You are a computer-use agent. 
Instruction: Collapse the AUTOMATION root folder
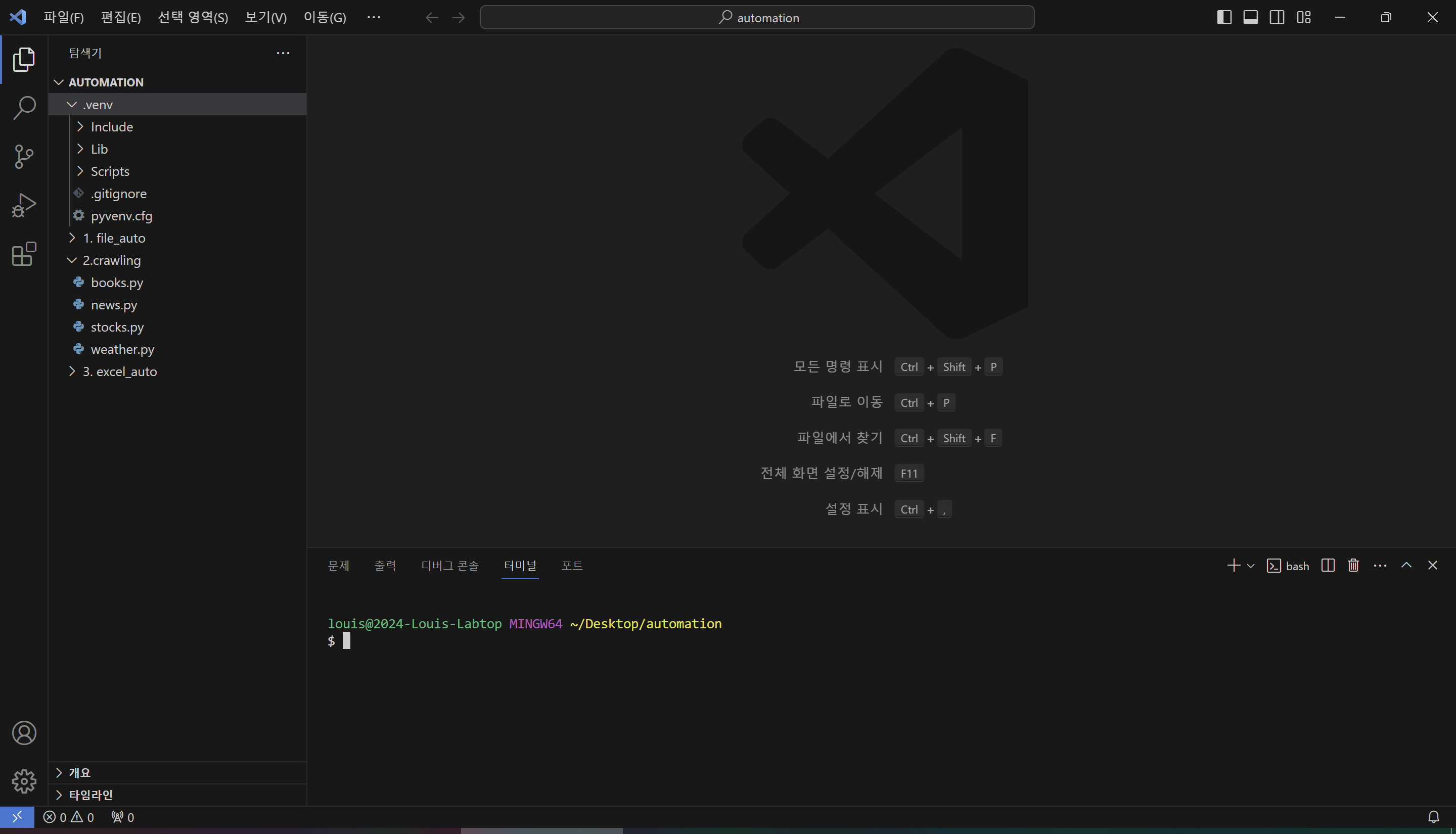tap(177, 82)
